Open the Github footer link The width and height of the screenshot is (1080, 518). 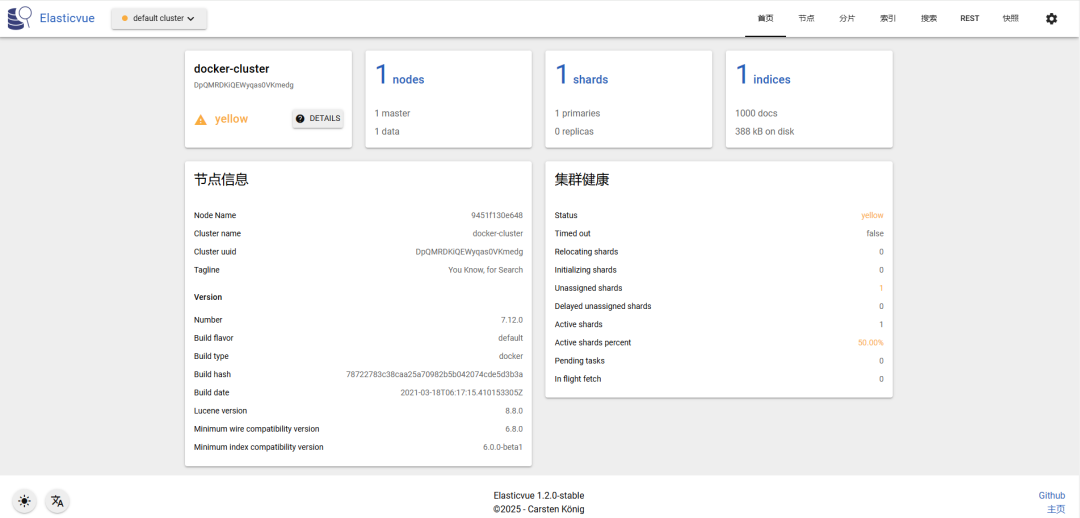coord(1052,495)
